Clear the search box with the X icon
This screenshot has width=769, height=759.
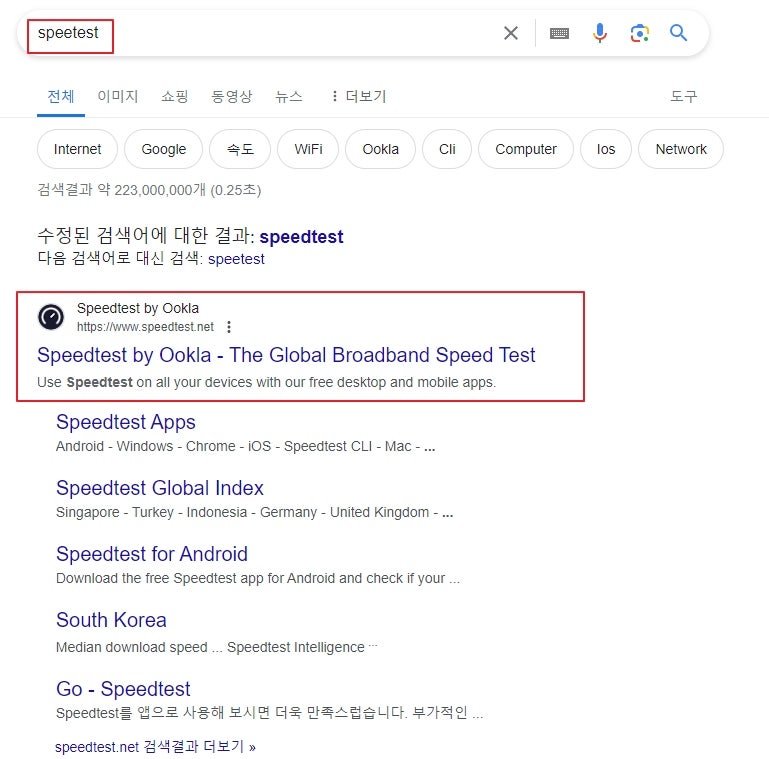511,33
